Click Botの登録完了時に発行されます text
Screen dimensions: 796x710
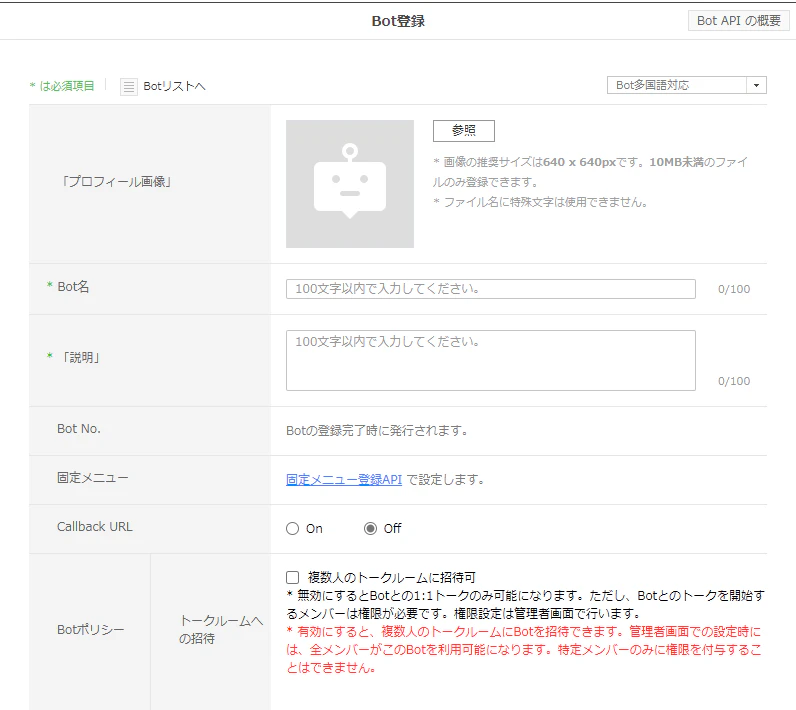click(x=377, y=431)
